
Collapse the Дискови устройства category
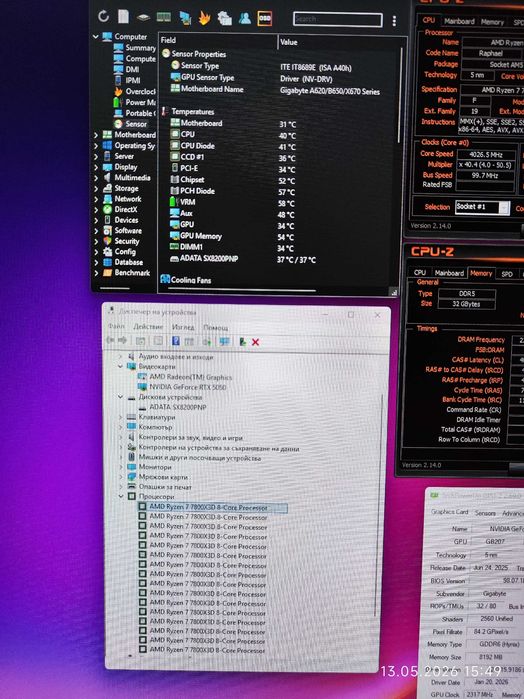click(x=120, y=397)
